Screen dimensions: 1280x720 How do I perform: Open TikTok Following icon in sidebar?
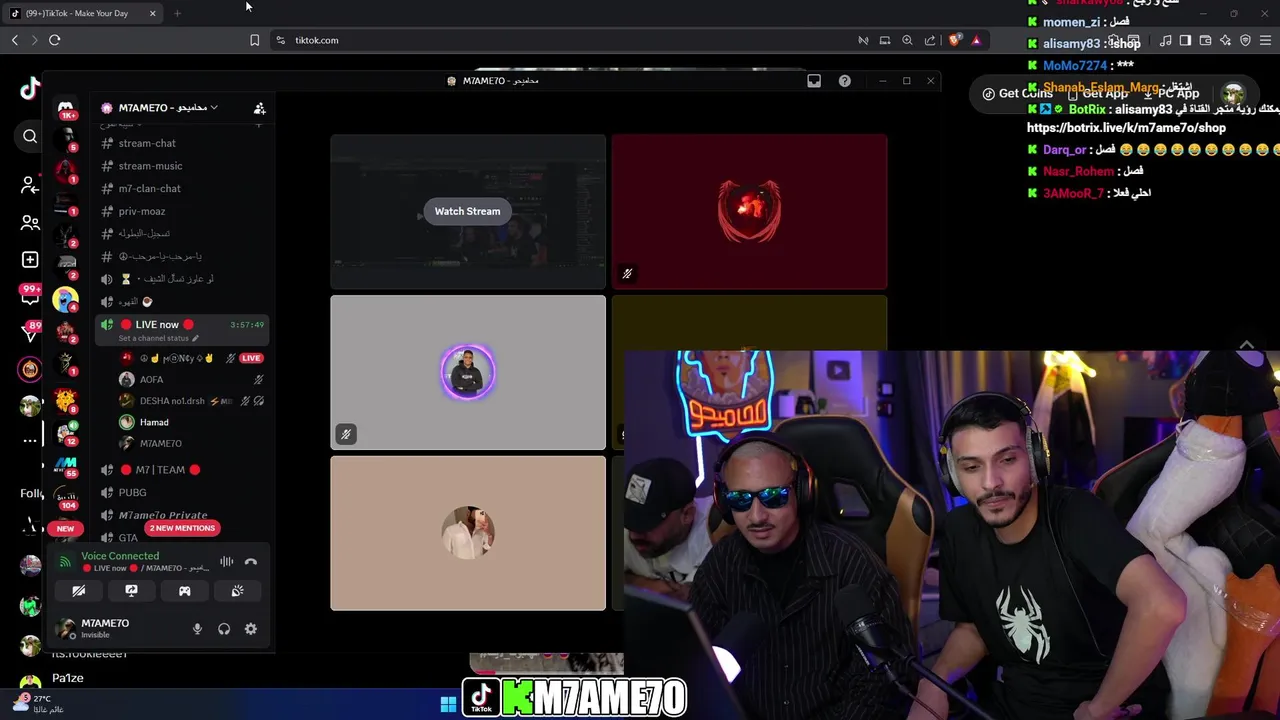[x=30, y=185]
